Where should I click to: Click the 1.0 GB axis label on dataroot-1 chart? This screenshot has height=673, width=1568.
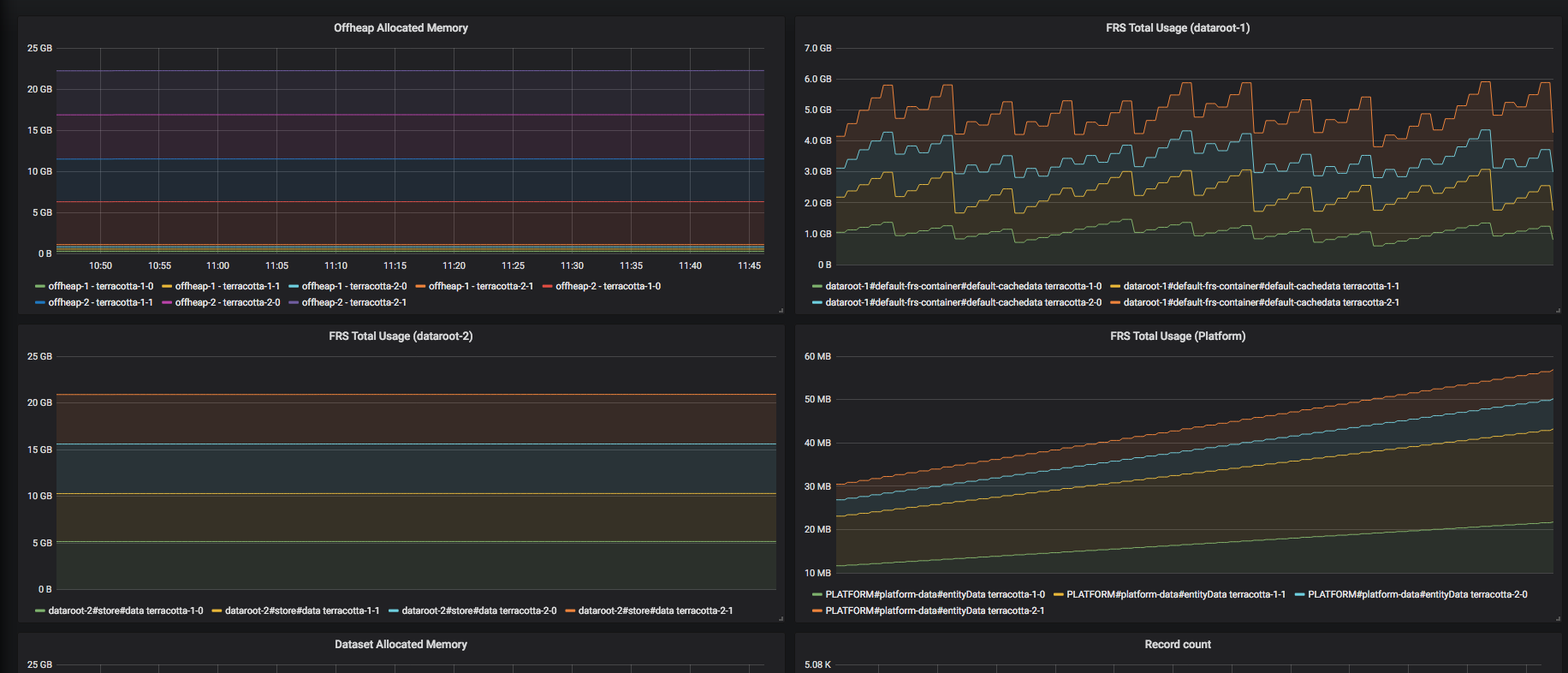pyautogui.click(x=817, y=234)
